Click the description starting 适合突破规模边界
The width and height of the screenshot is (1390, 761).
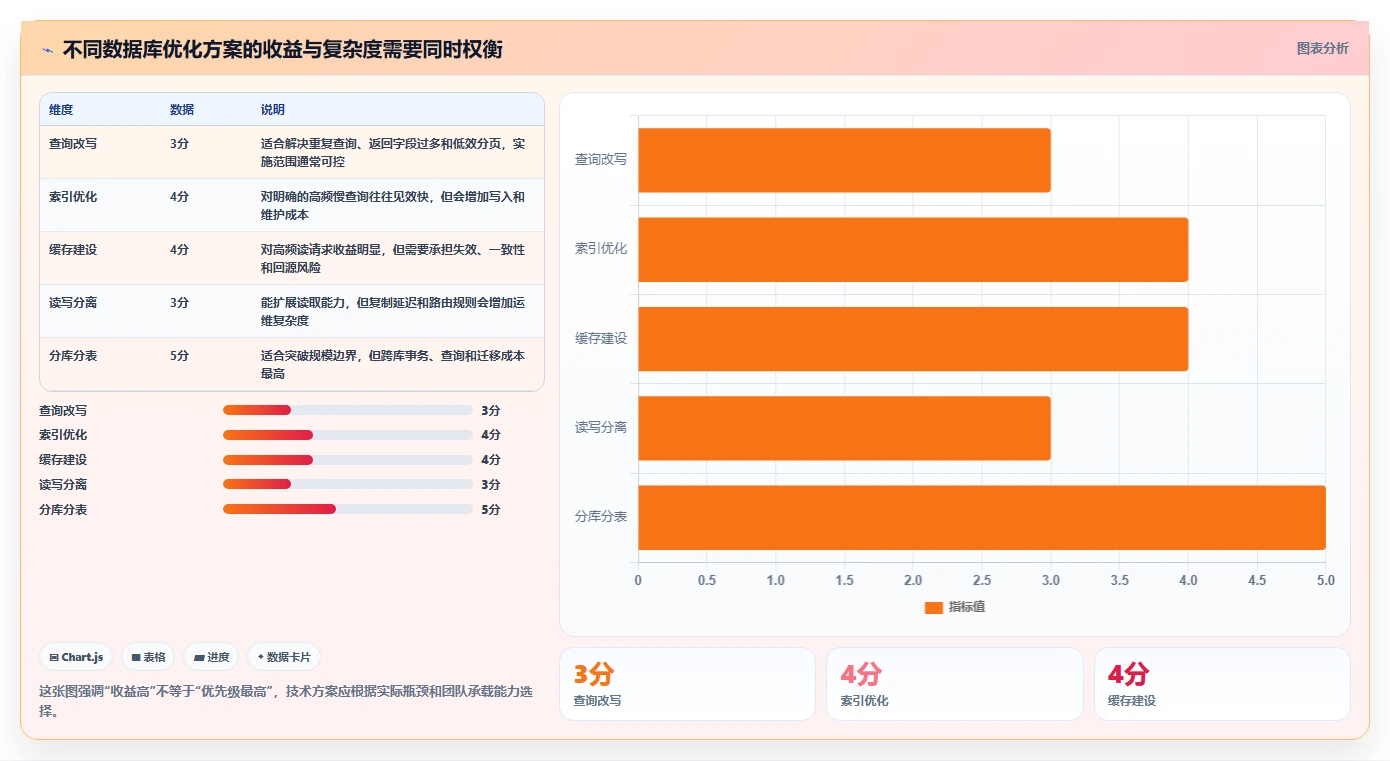point(393,364)
